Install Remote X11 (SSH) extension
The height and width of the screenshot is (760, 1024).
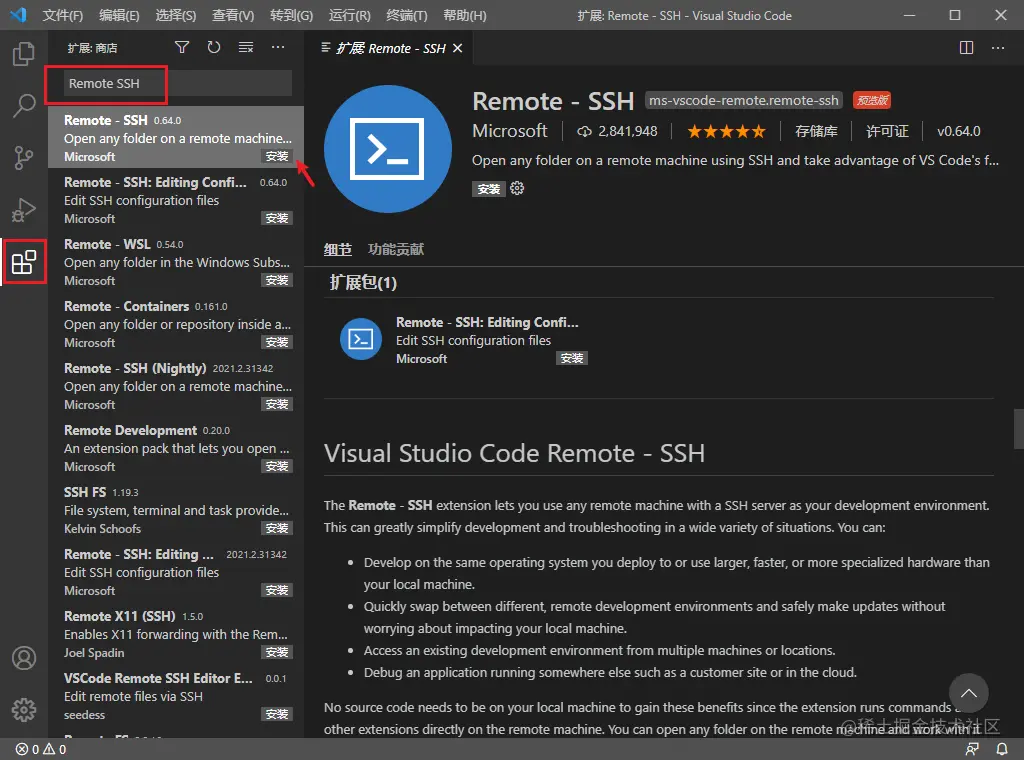pos(277,652)
